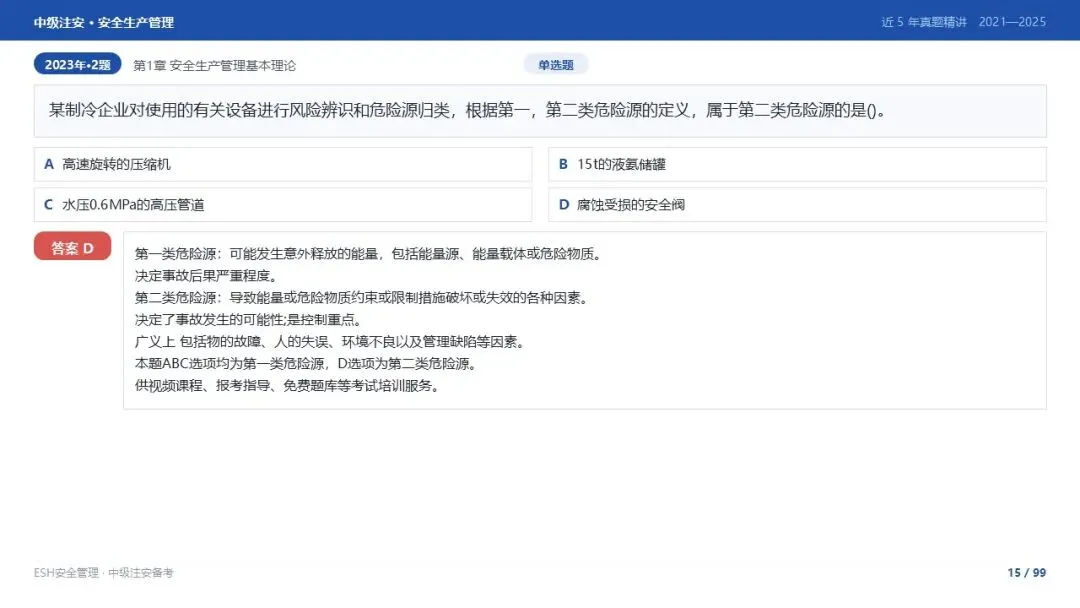The image size is (1080, 608).
Task: Click the line 供视频课程、报考指导
Action: 288,386
